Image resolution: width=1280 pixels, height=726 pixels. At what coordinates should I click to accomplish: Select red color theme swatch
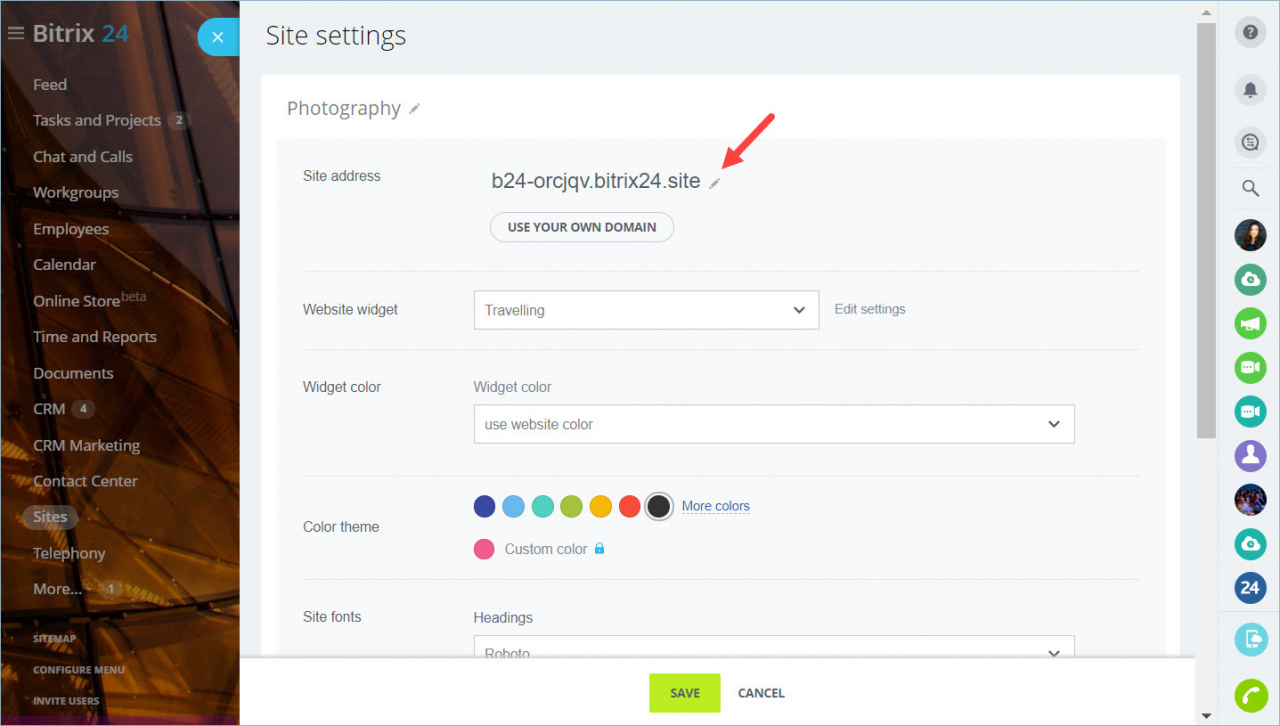point(629,506)
